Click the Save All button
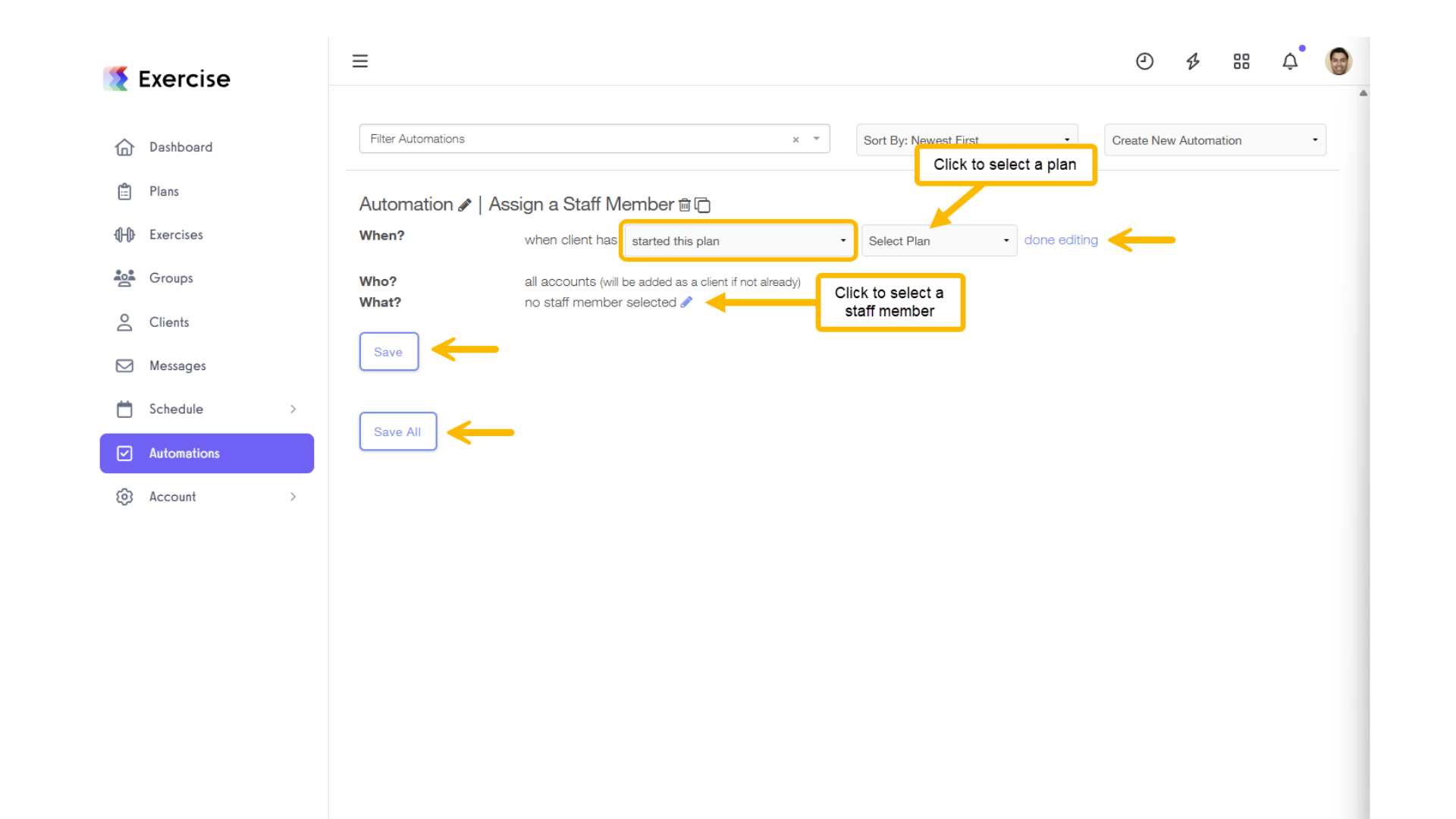The height and width of the screenshot is (819, 1456). [397, 431]
